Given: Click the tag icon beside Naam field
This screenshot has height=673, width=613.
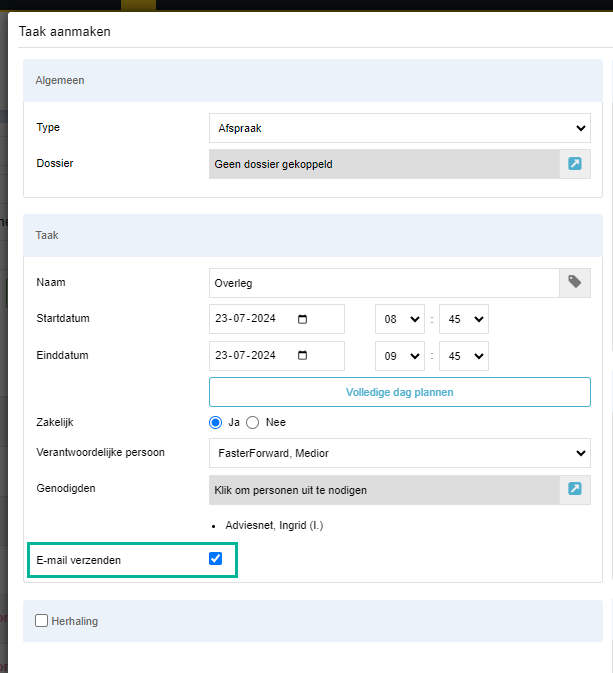Looking at the screenshot, I should click(575, 282).
